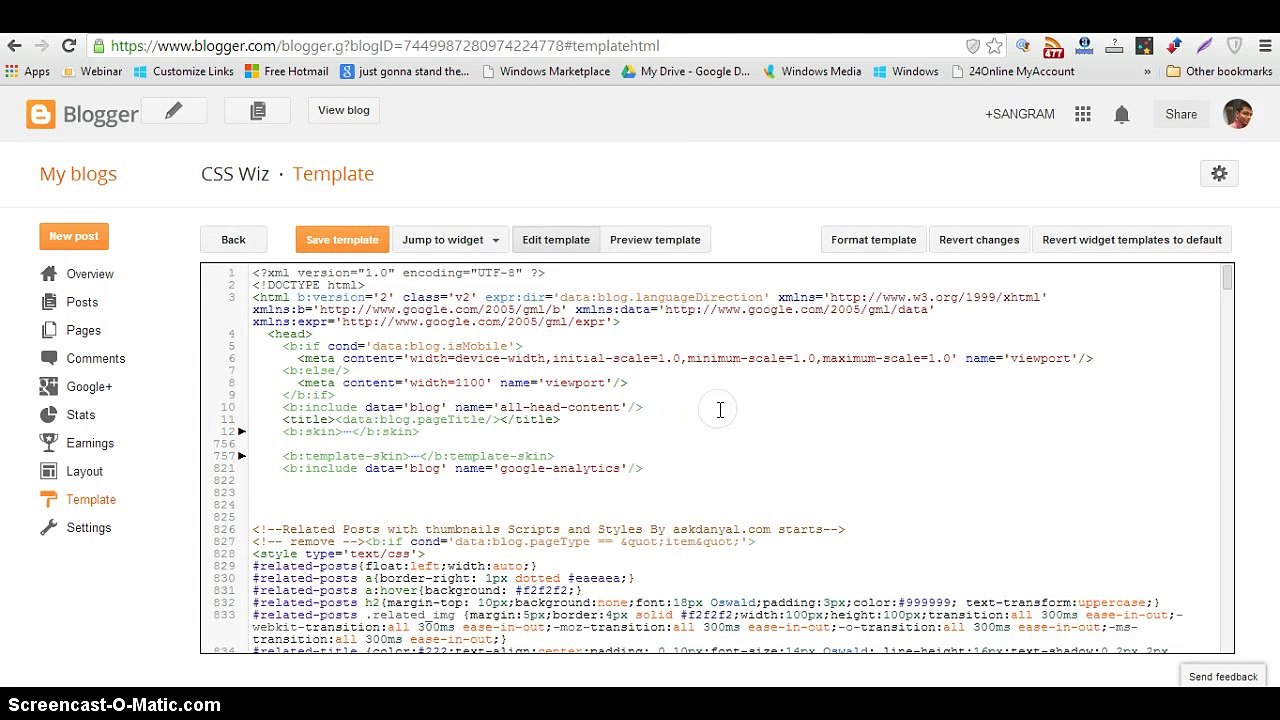Click the Blogger logo icon
Image resolution: width=1280 pixels, height=720 pixels.
(41, 114)
